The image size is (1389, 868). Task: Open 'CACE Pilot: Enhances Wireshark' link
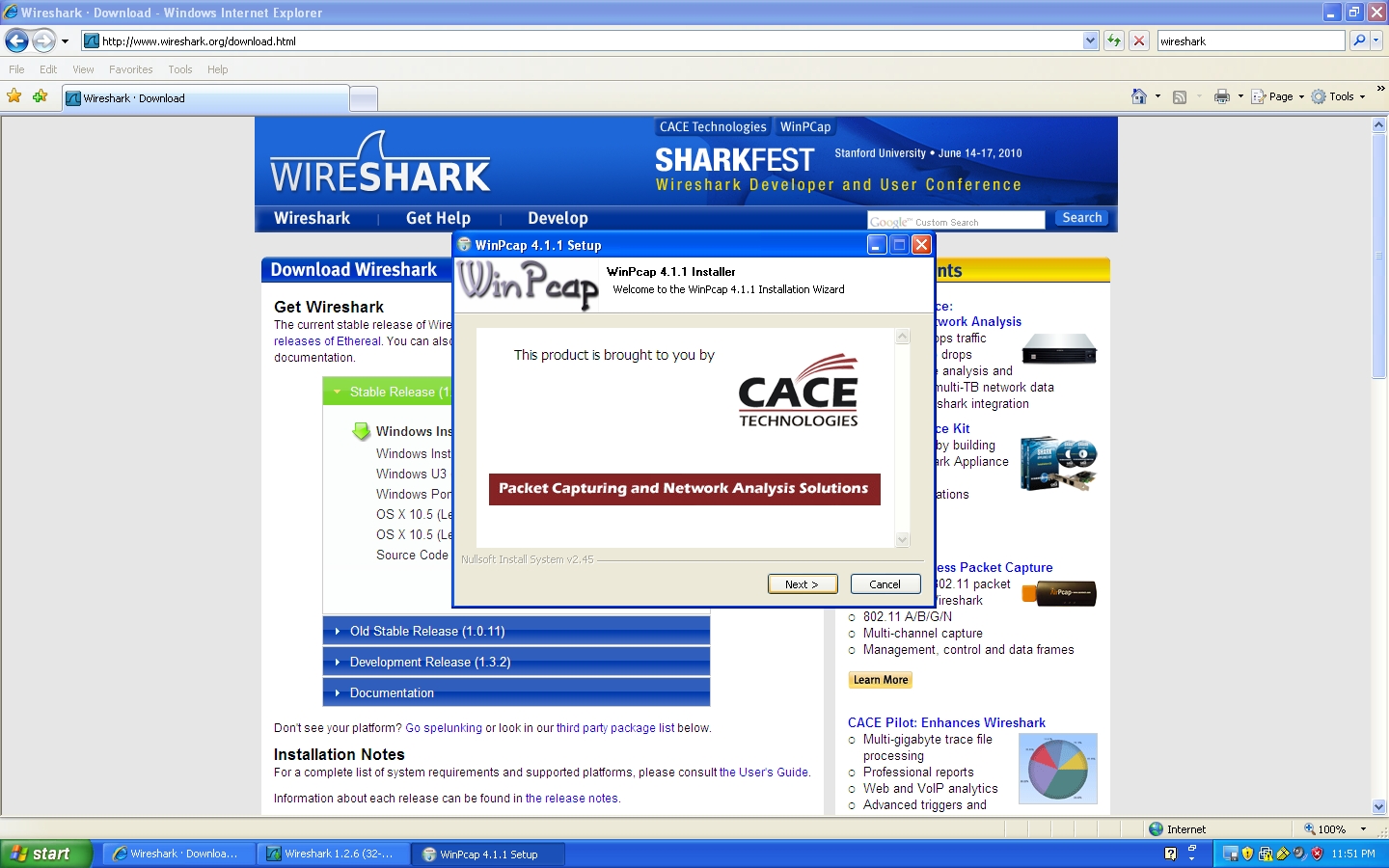[x=946, y=722]
